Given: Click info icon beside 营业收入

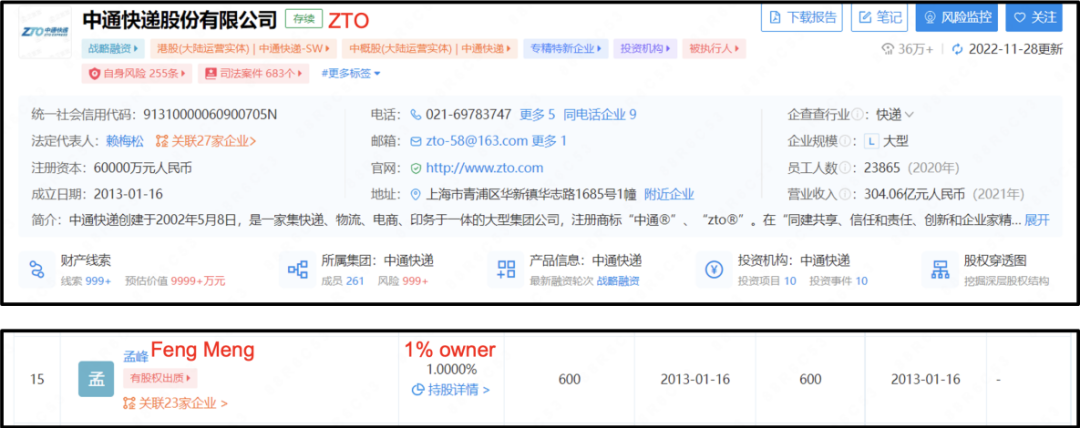Looking at the screenshot, I should tap(844, 194).
